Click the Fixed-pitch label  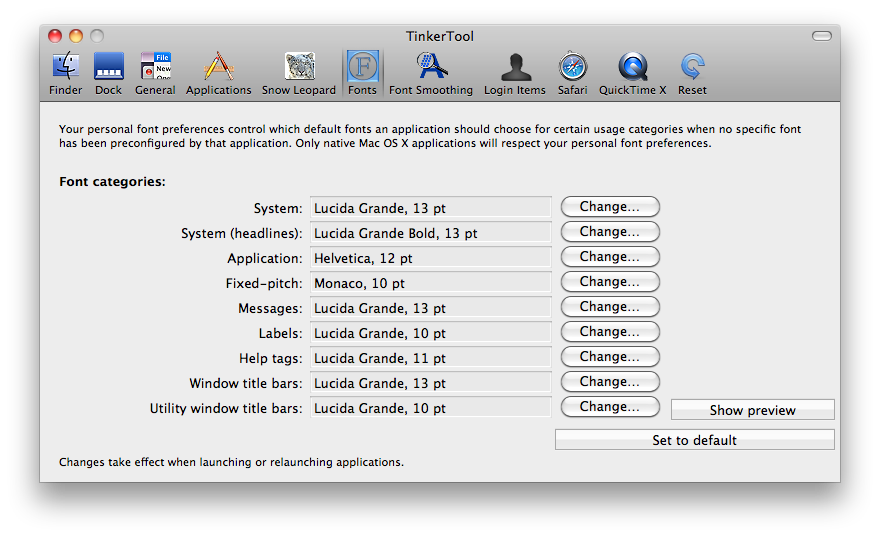(264, 283)
